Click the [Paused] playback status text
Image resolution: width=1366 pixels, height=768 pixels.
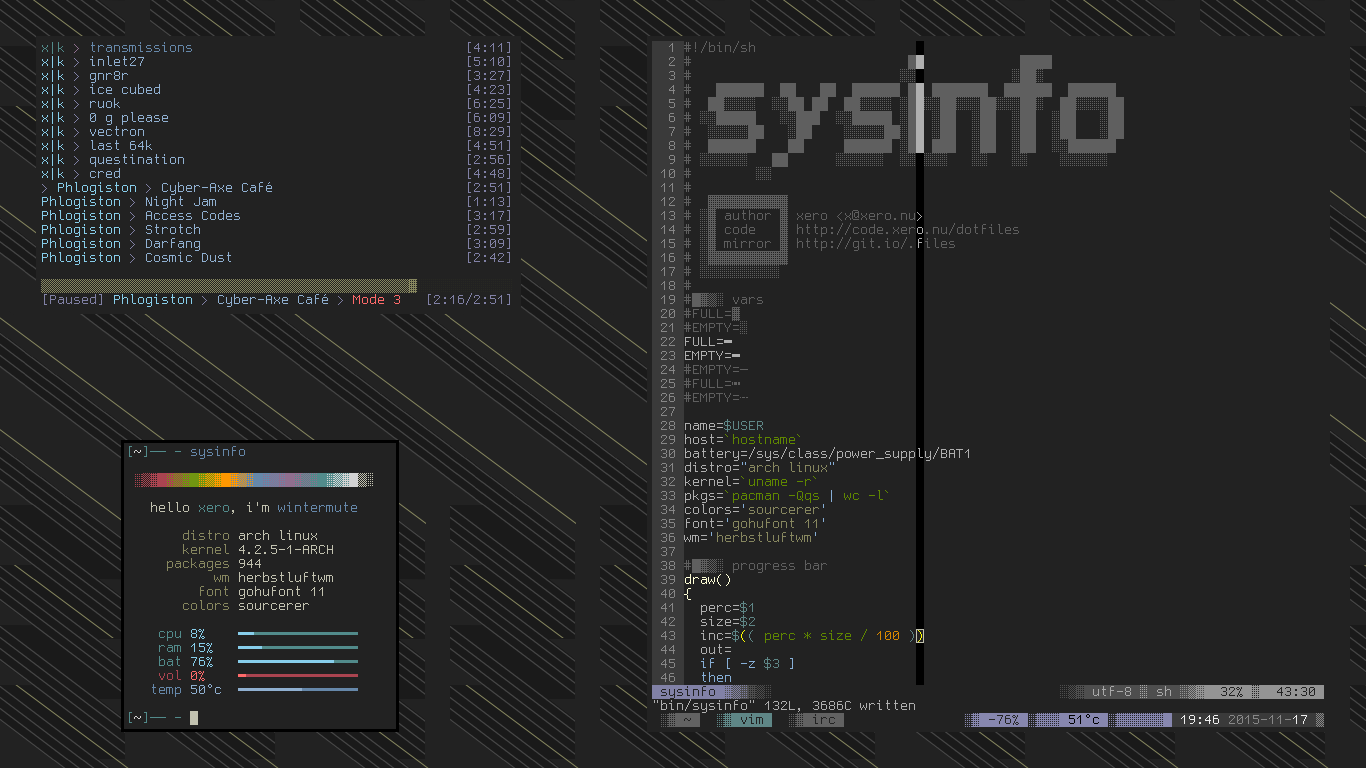point(73,300)
